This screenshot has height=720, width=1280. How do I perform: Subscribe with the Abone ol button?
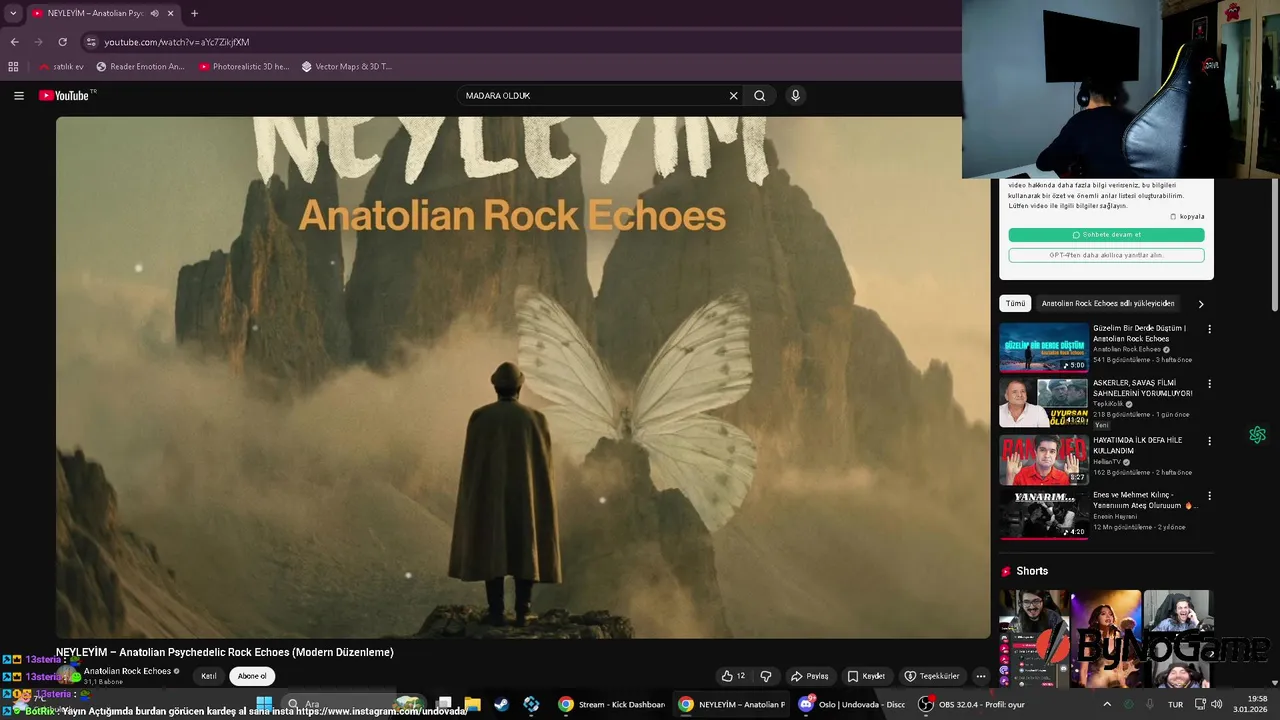[252, 676]
